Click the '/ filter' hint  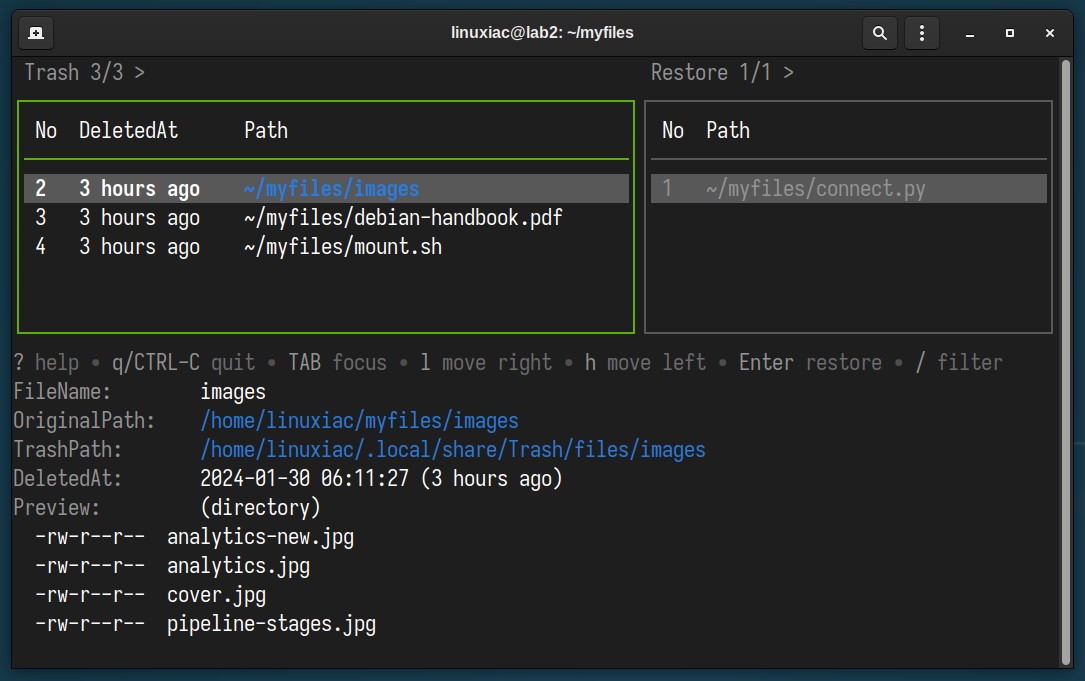[x=958, y=362]
